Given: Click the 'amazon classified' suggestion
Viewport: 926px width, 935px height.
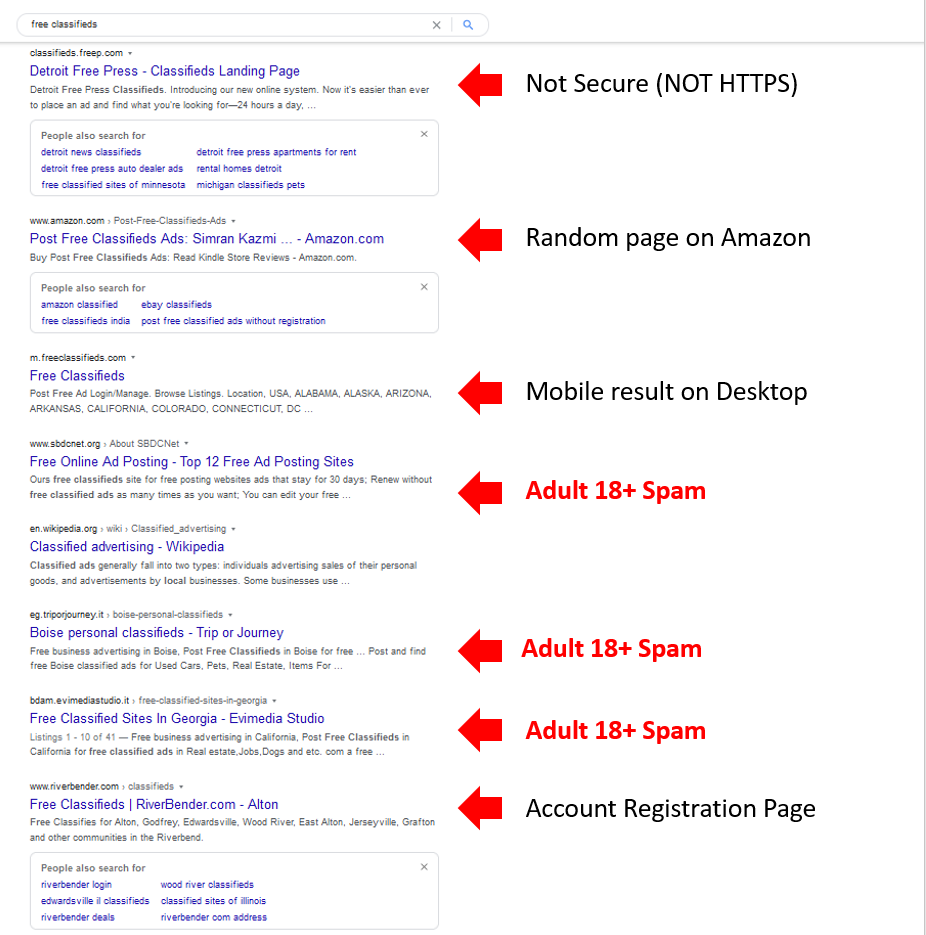Looking at the screenshot, I should tap(79, 305).
